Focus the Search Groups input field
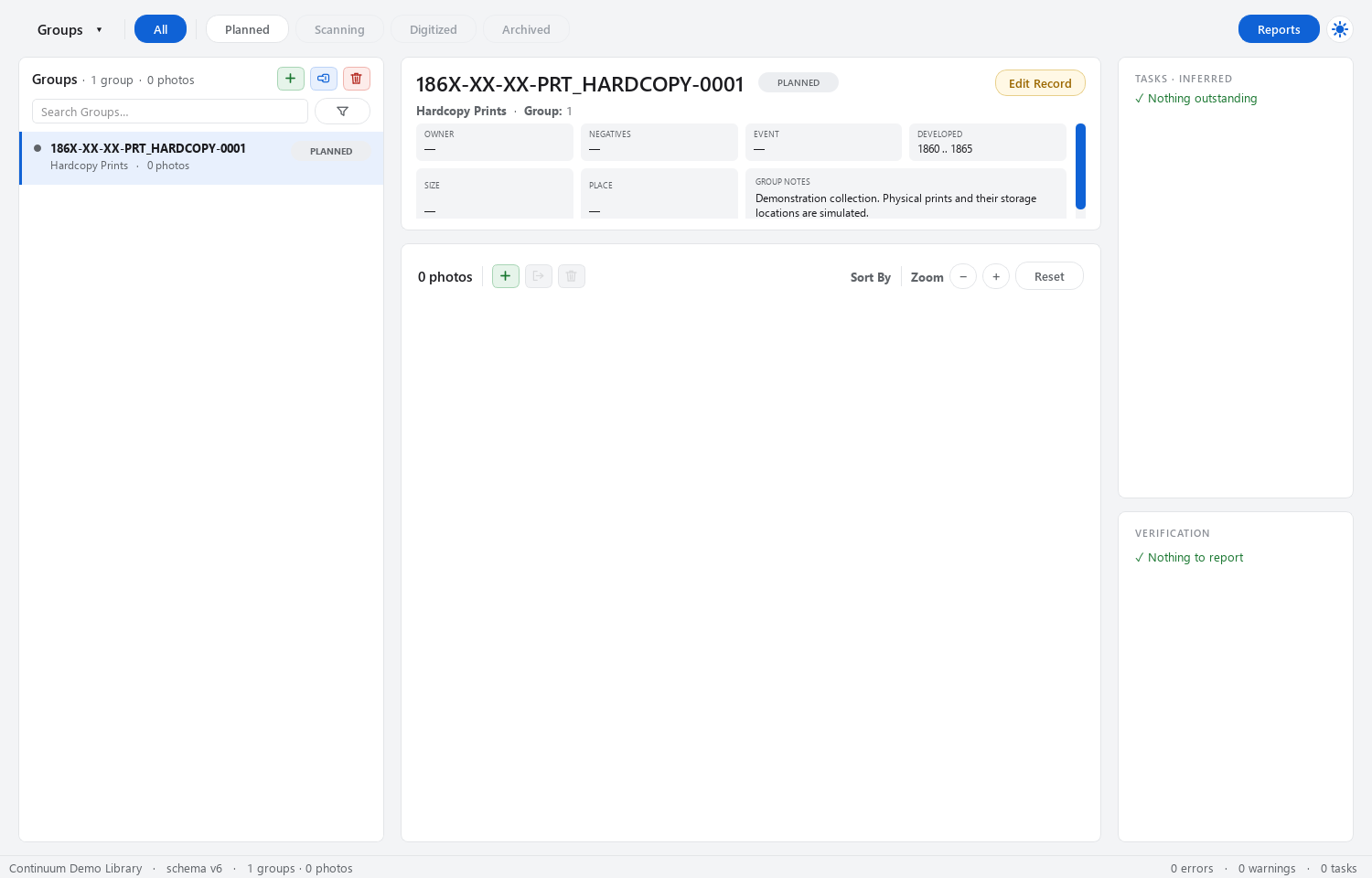This screenshot has height=878, width=1372. 170,112
